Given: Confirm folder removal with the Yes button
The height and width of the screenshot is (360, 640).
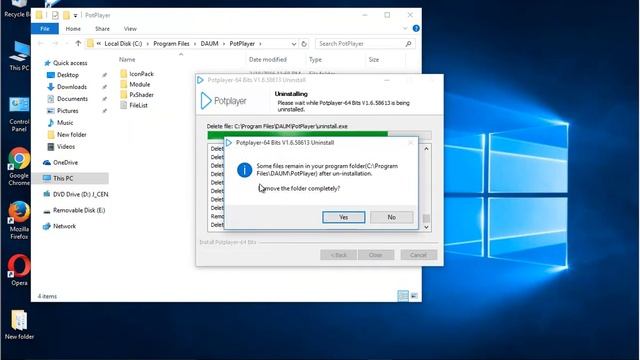Looking at the screenshot, I should point(344,217).
